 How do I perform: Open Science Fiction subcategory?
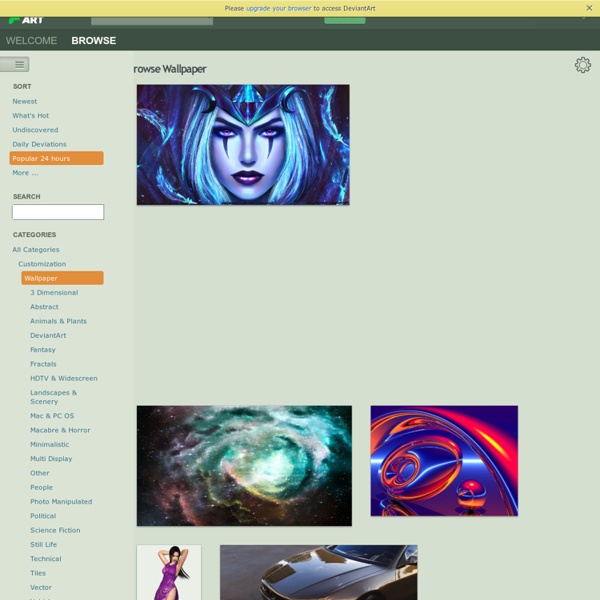click(x=55, y=530)
